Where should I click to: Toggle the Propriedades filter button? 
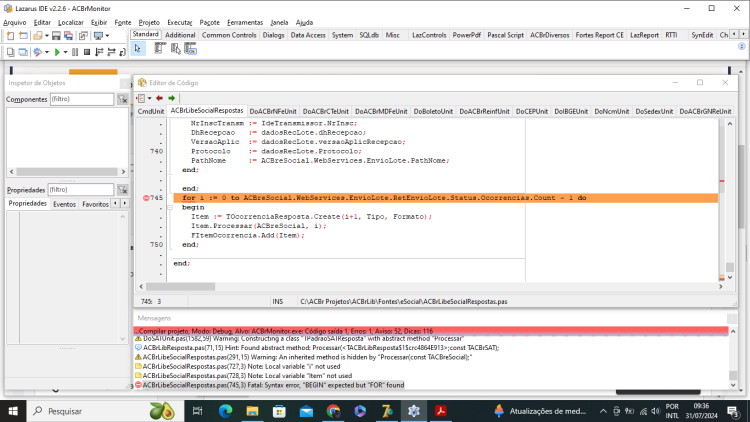pos(122,190)
